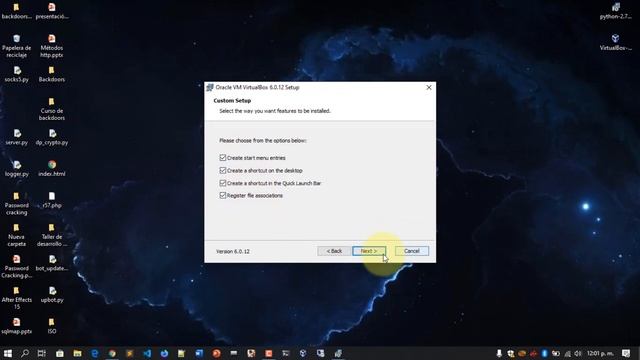Screen dimensions: 640x360
Task: Launch Microsoft Edge from taskbar
Action: tap(95, 353)
